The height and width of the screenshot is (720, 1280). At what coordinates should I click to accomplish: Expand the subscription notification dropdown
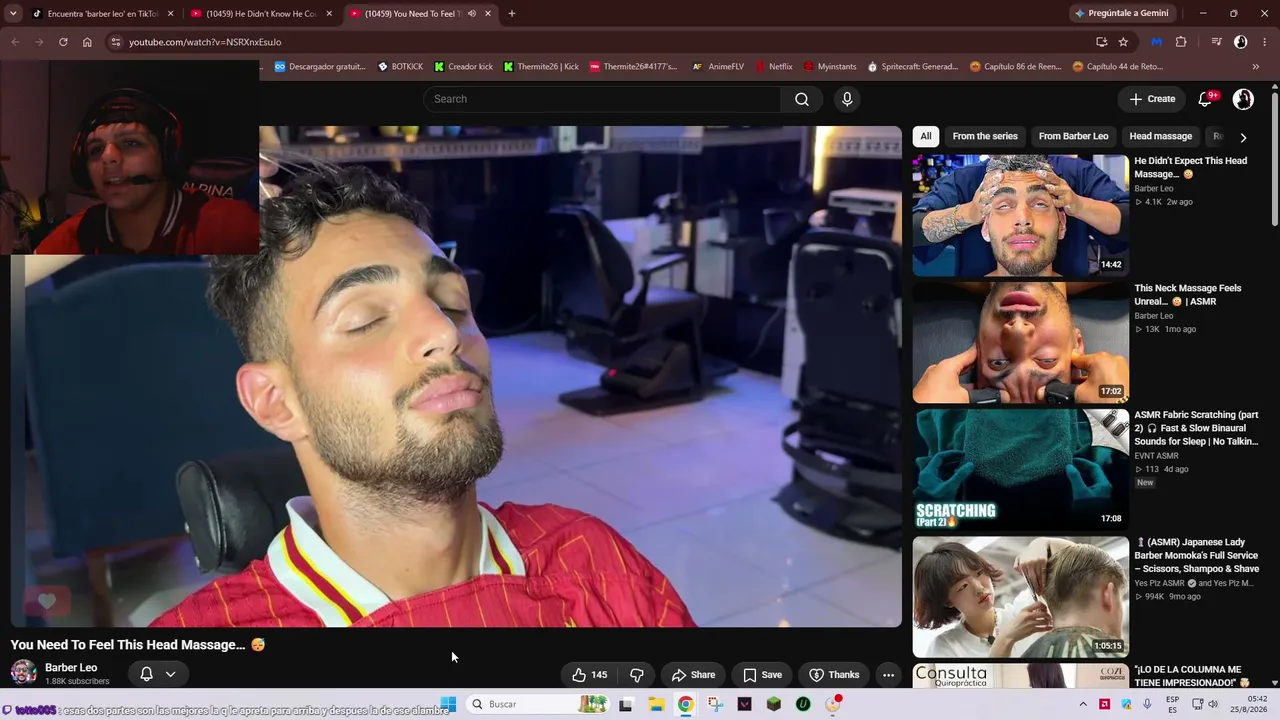click(170, 674)
